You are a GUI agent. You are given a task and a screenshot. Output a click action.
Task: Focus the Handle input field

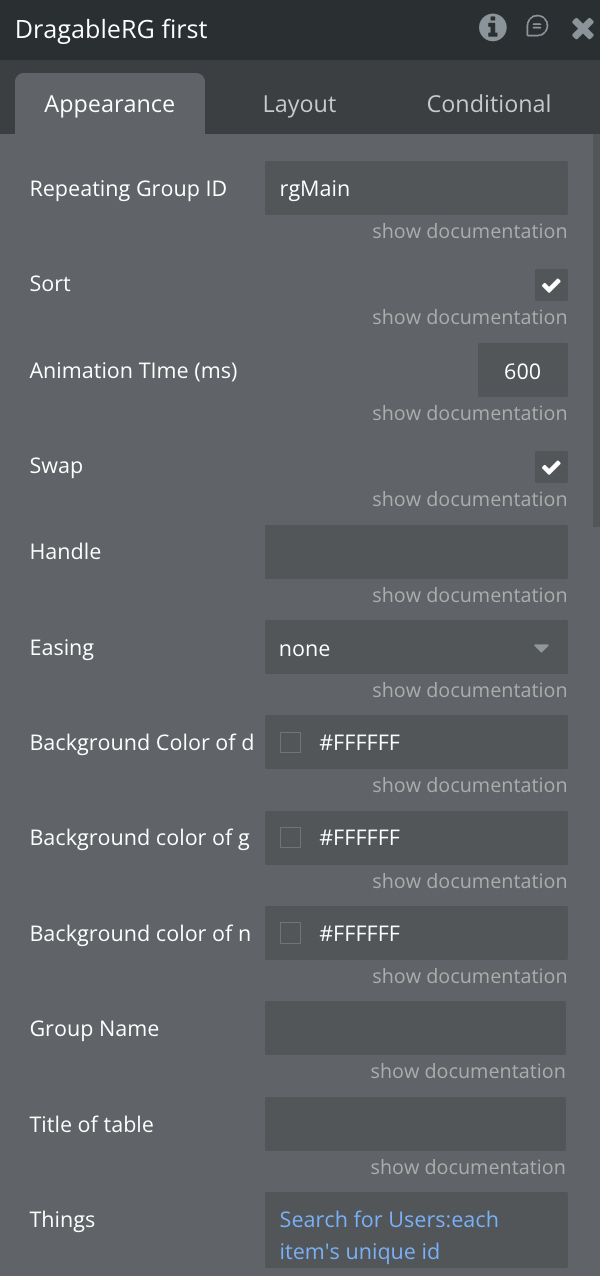click(416, 552)
